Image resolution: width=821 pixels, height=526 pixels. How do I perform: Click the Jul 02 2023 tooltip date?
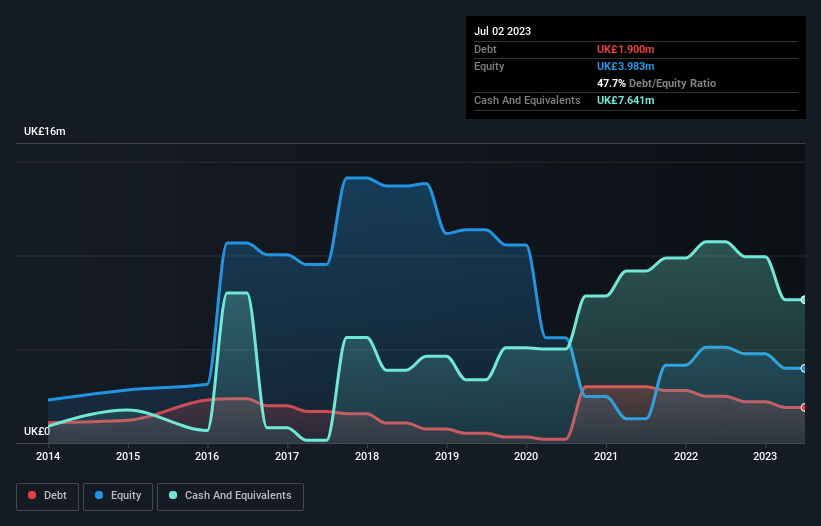[502, 31]
